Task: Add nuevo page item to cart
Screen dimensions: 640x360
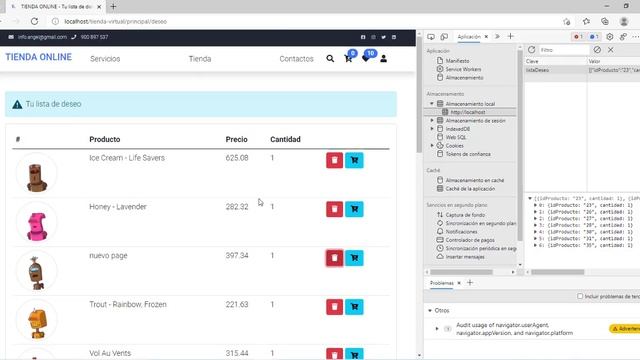Action: [354, 258]
